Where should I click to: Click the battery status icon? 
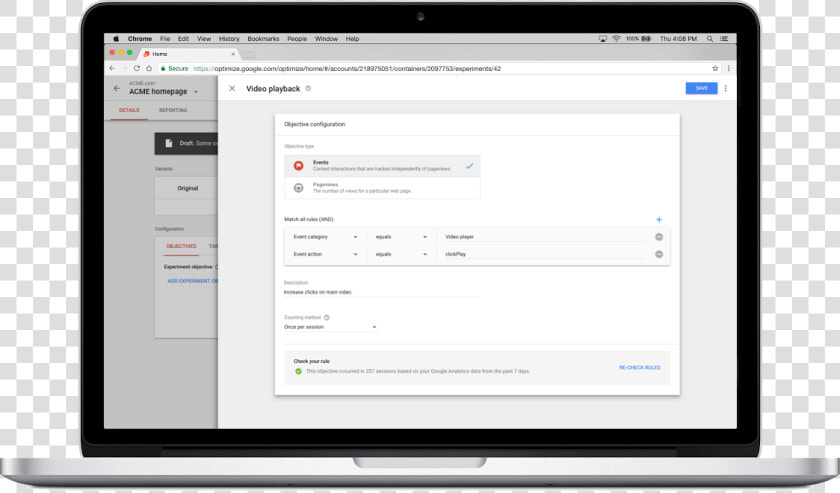[x=646, y=39]
